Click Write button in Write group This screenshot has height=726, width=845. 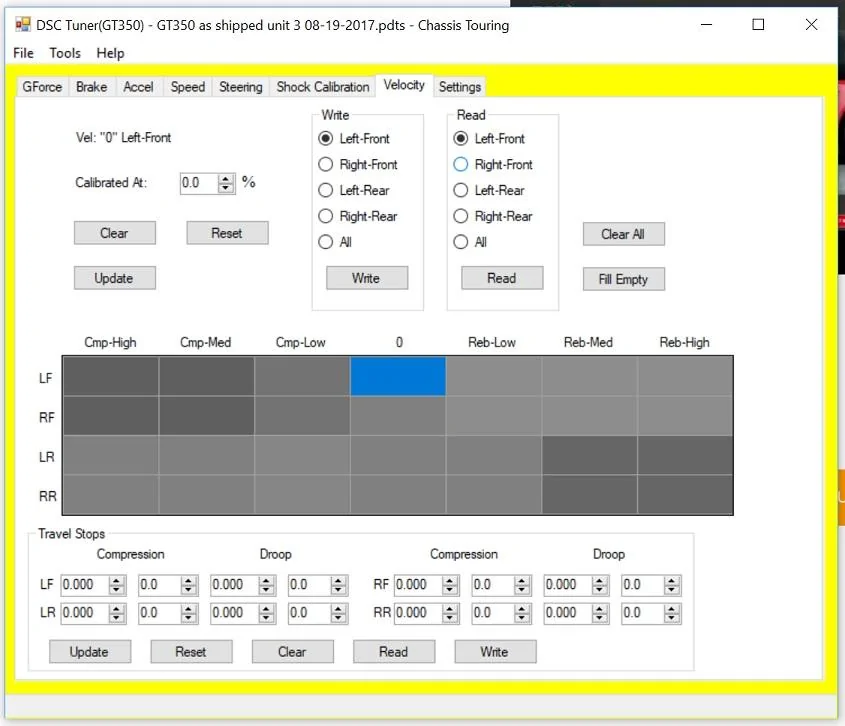point(367,278)
